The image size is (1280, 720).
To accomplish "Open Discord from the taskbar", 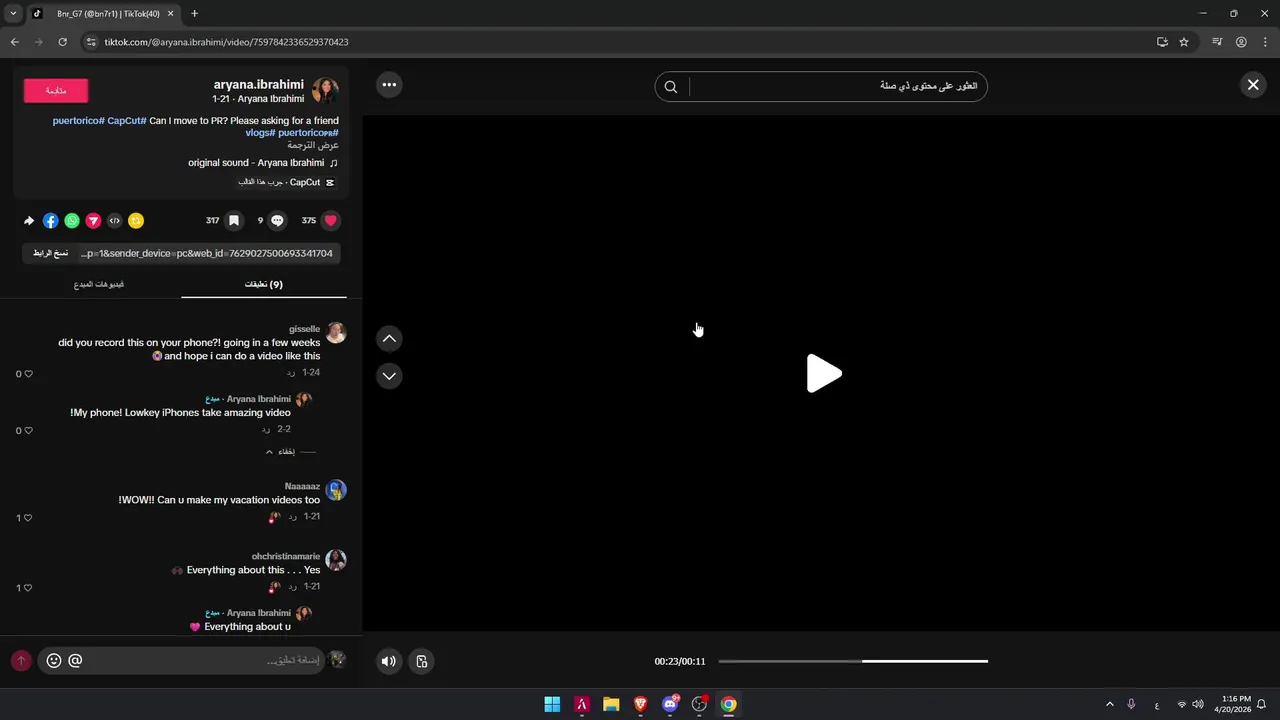I will tap(670, 704).
